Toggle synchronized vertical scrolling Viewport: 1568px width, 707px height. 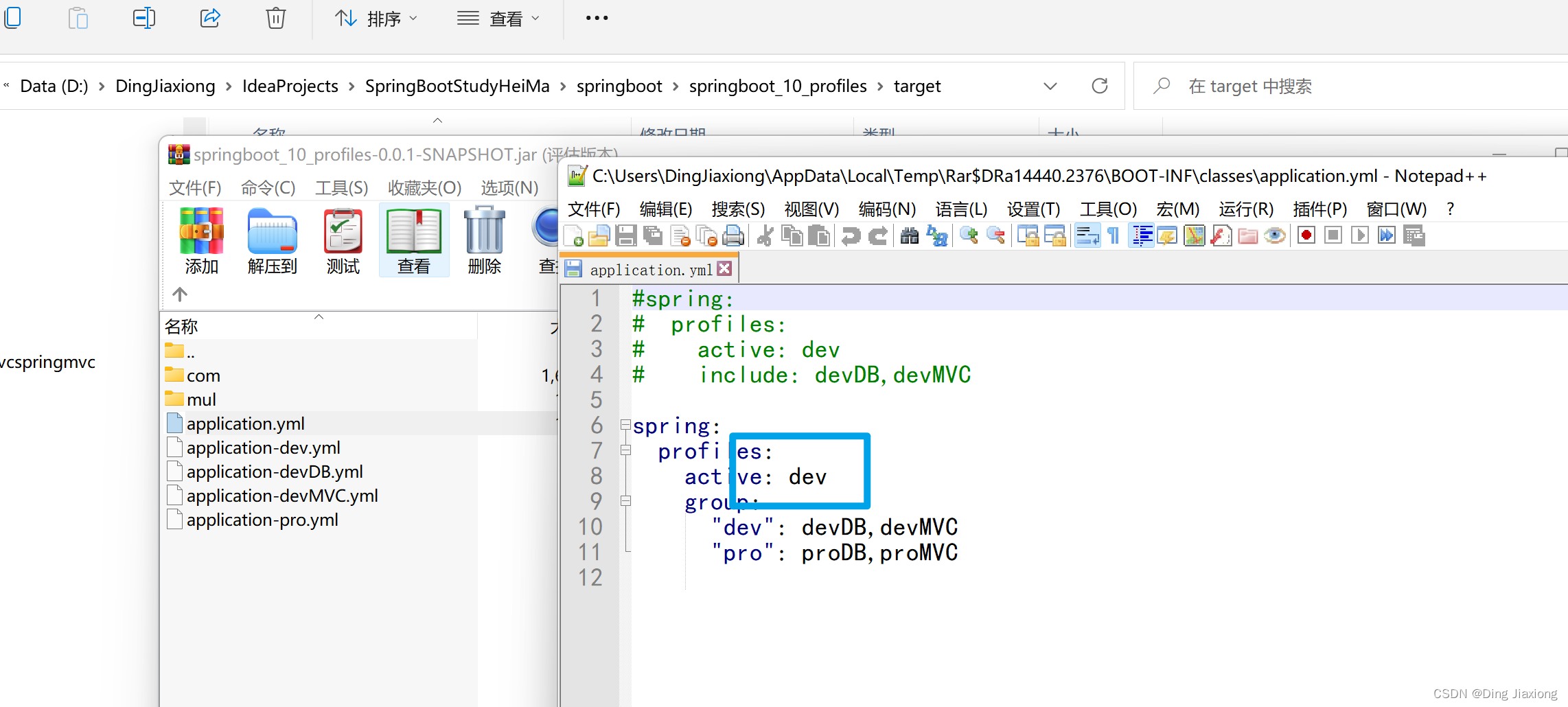tap(1028, 236)
